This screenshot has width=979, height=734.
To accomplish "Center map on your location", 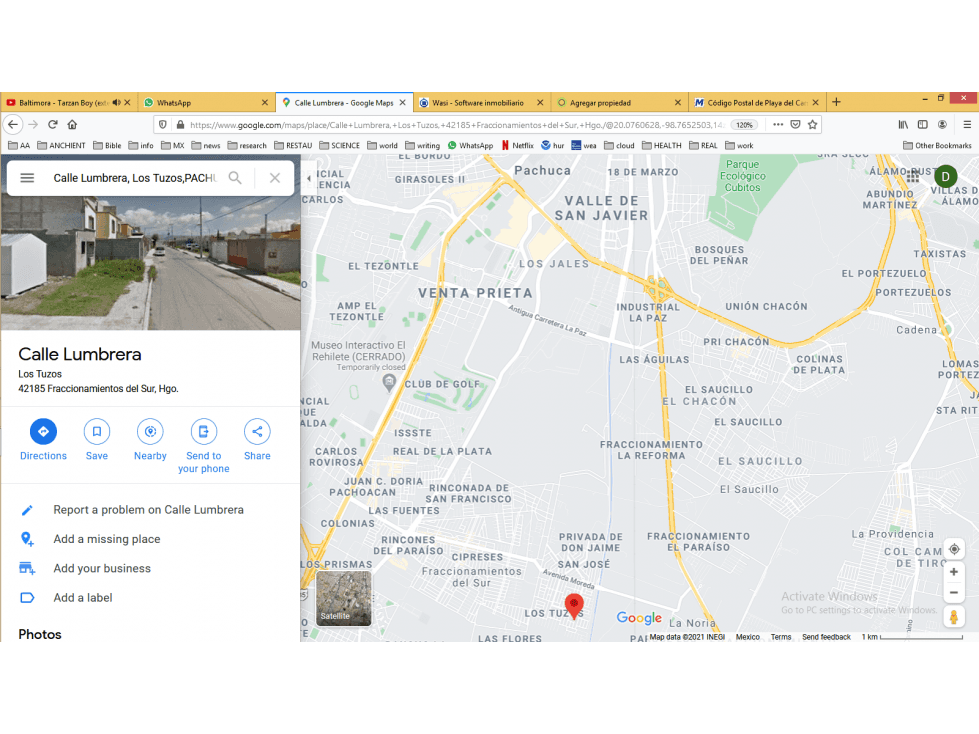I will click(954, 549).
